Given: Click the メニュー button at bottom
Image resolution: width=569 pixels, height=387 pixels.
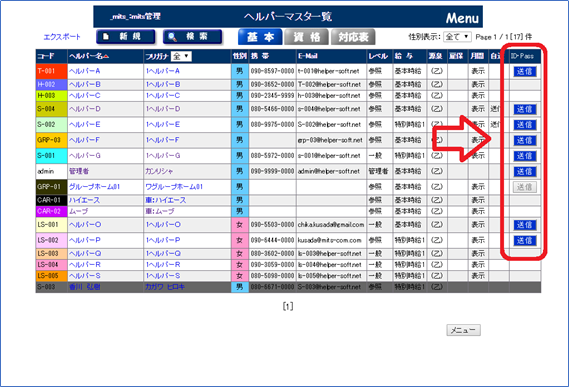Looking at the screenshot, I should [x=463, y=330].
